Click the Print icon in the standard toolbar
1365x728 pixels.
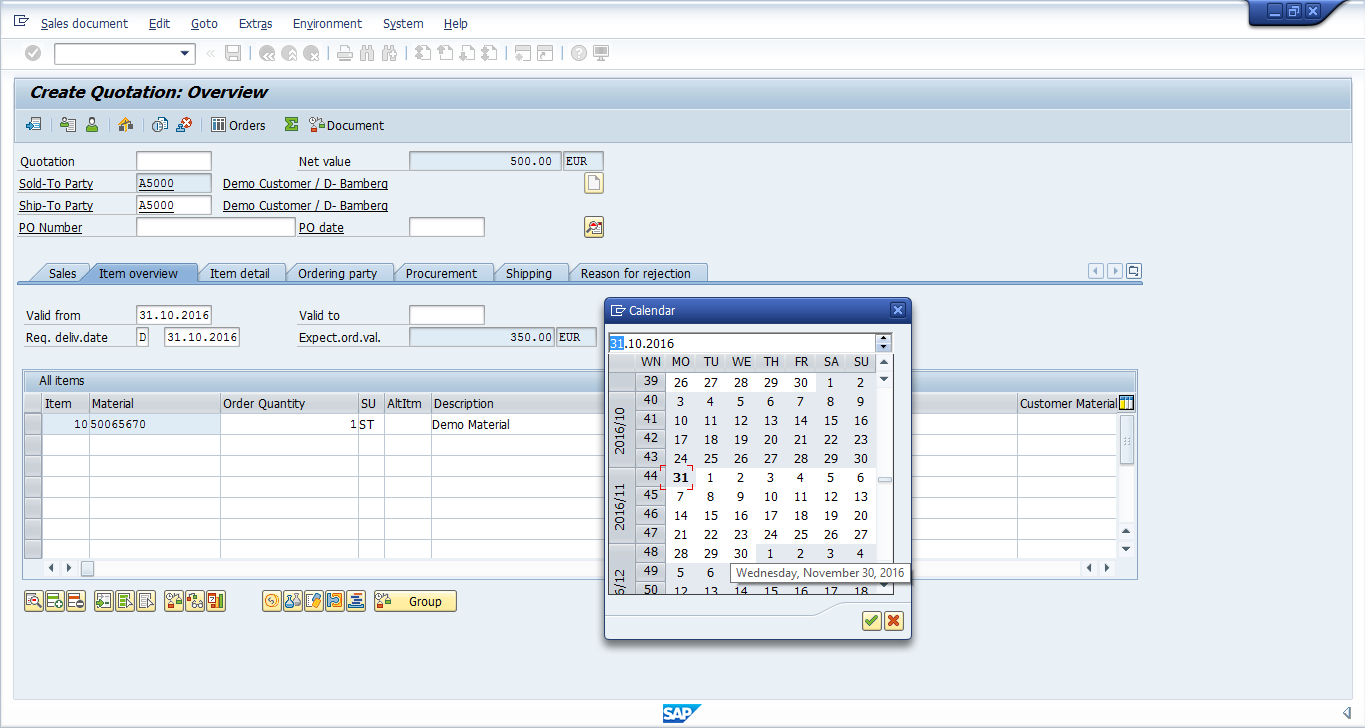[x=345, y=53]
